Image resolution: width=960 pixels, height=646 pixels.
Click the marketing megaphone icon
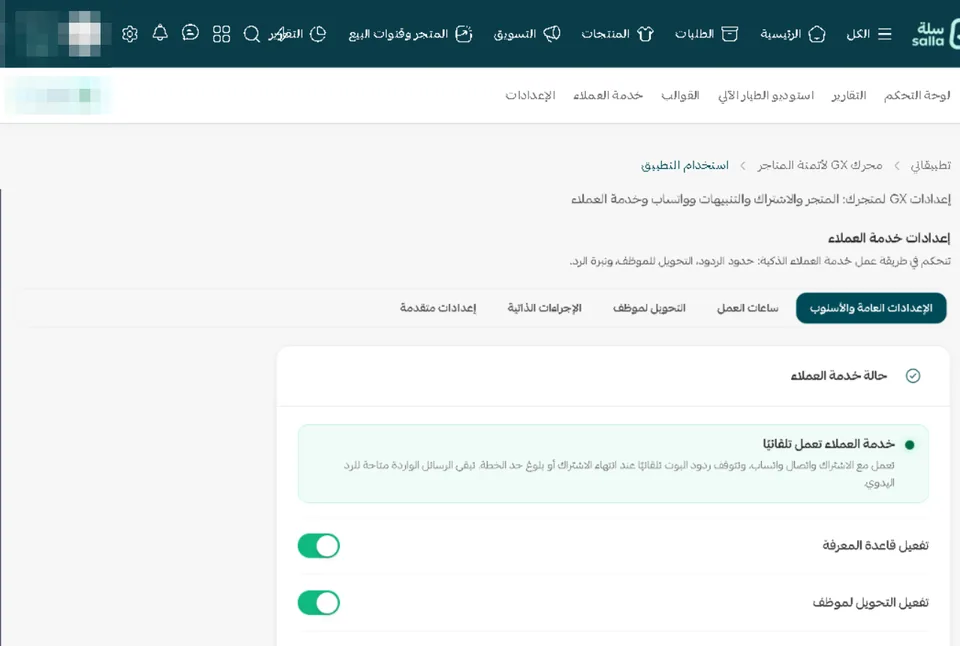552,34
